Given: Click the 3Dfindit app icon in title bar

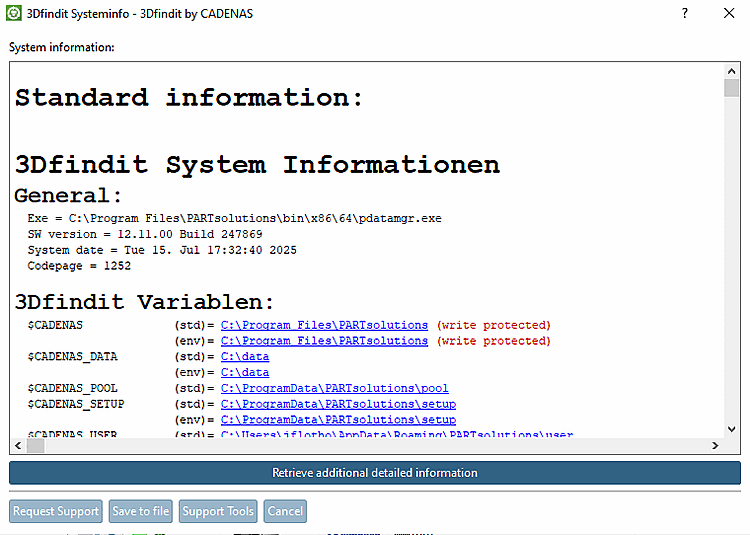Looking at the screenshot, I should [13, 13].
